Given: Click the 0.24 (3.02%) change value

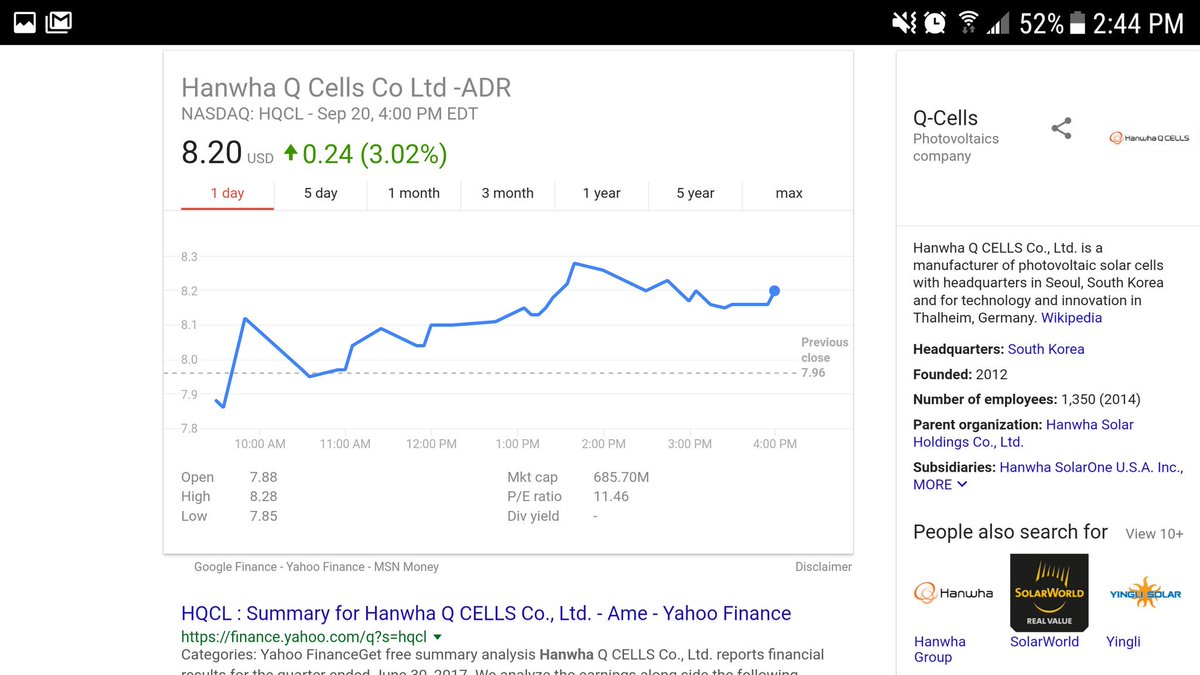Looking at the screenshot, I should pyautogui.click(x=375, y=154).
